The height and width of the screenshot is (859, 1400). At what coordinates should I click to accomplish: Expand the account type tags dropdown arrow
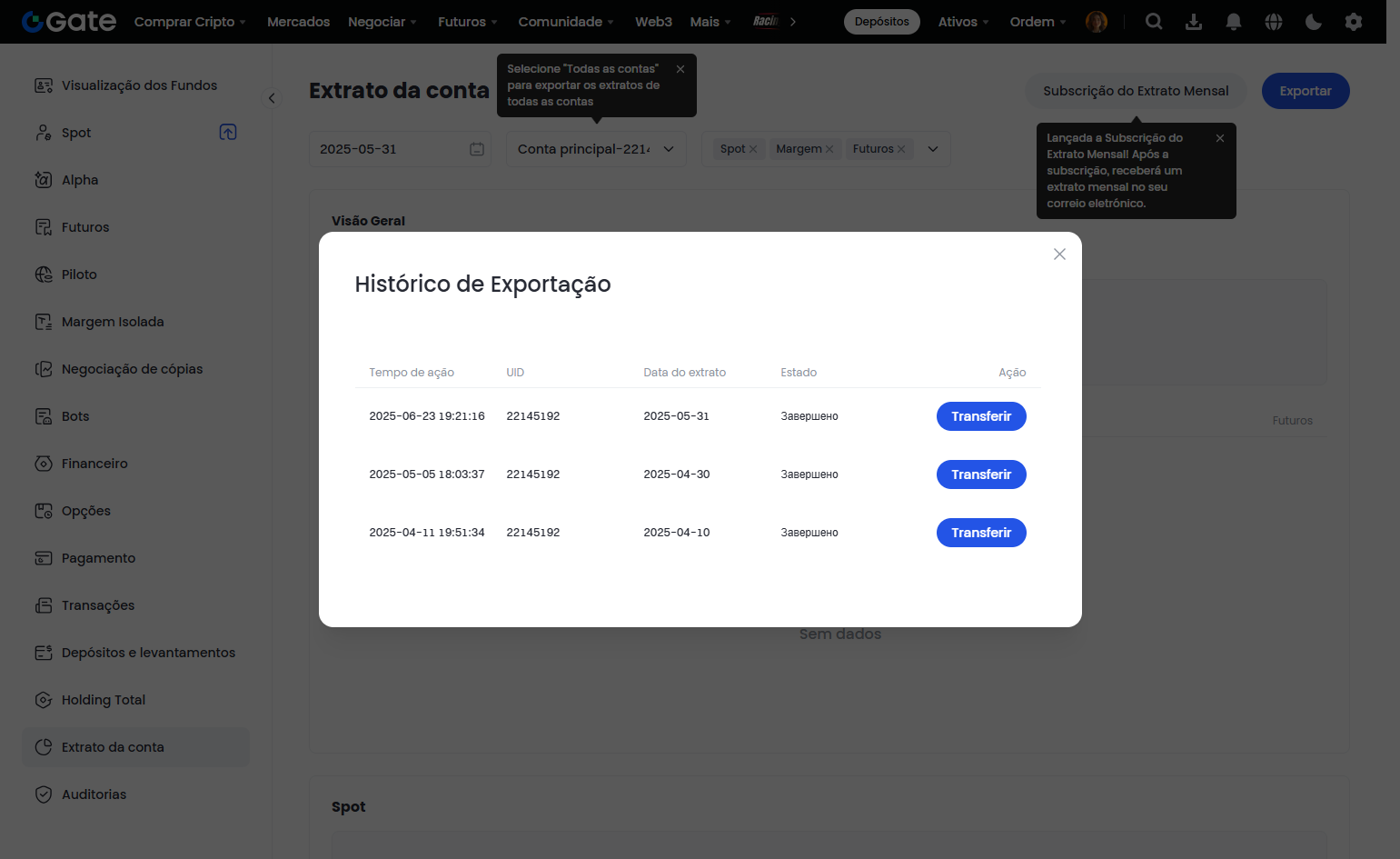pyautogui.click(x=933, y=149)
